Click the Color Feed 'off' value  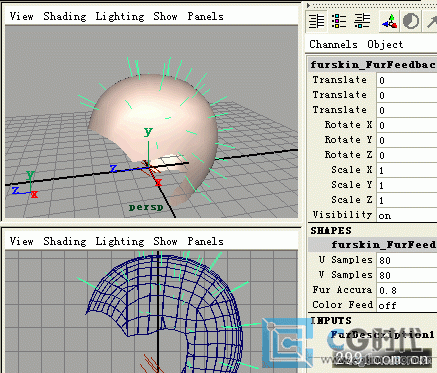point(407,305)
